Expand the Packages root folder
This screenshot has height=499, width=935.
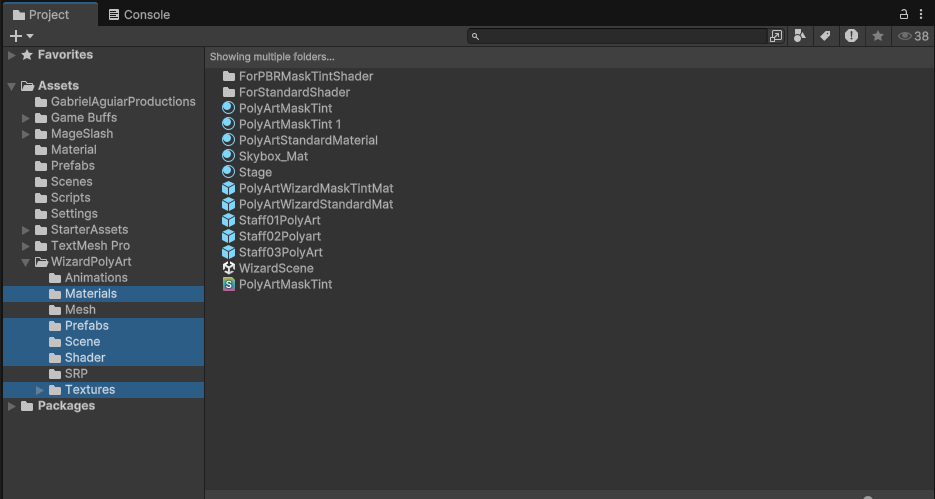click(11, 406)
